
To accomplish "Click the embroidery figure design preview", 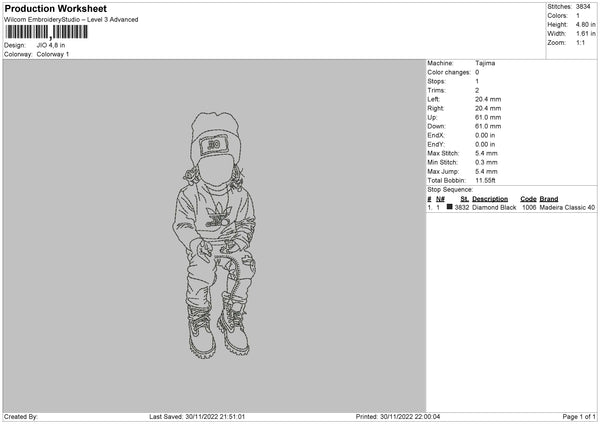I will [x=214, y=235].
